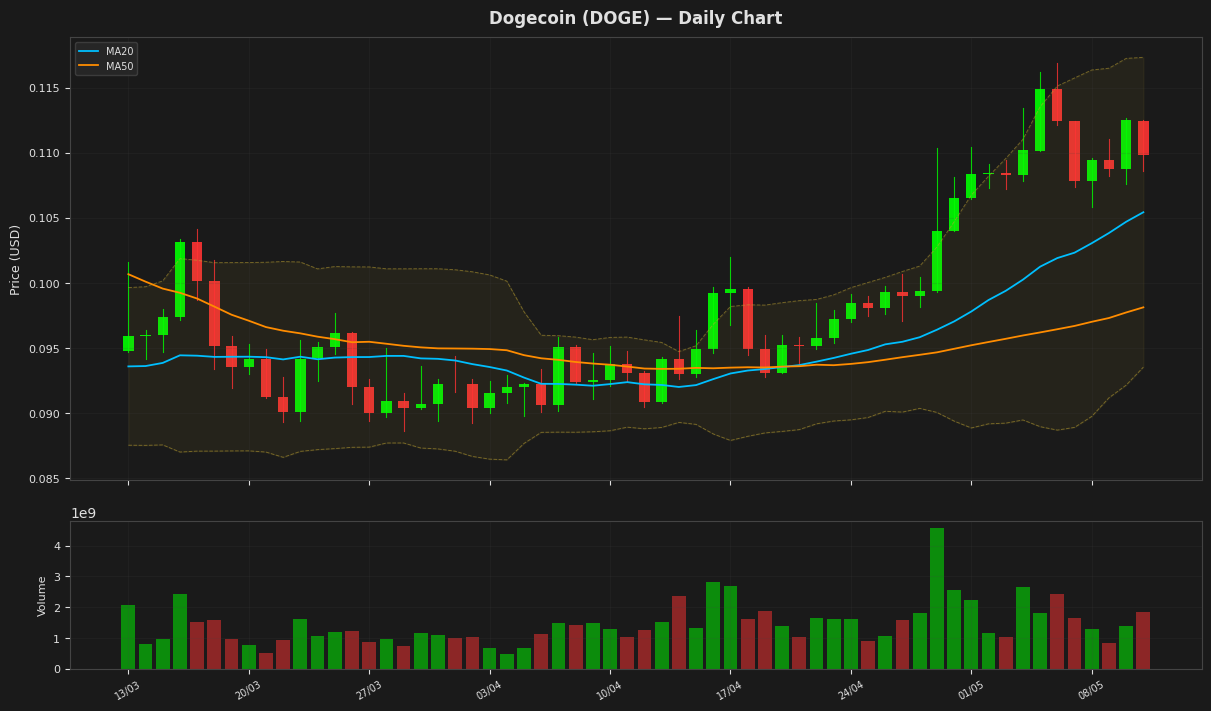Click the volume tick label 3
The image size is (1211, 711).
pyautogui.click(x=56, y=577)
